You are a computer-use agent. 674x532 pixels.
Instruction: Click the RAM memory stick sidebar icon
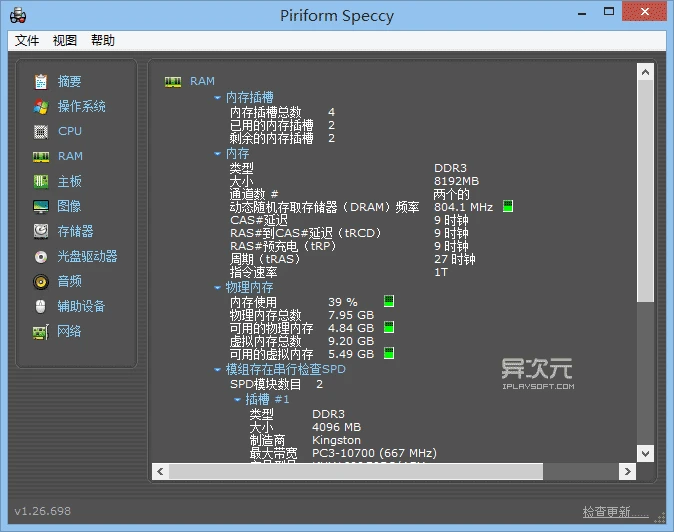(41, 157)
